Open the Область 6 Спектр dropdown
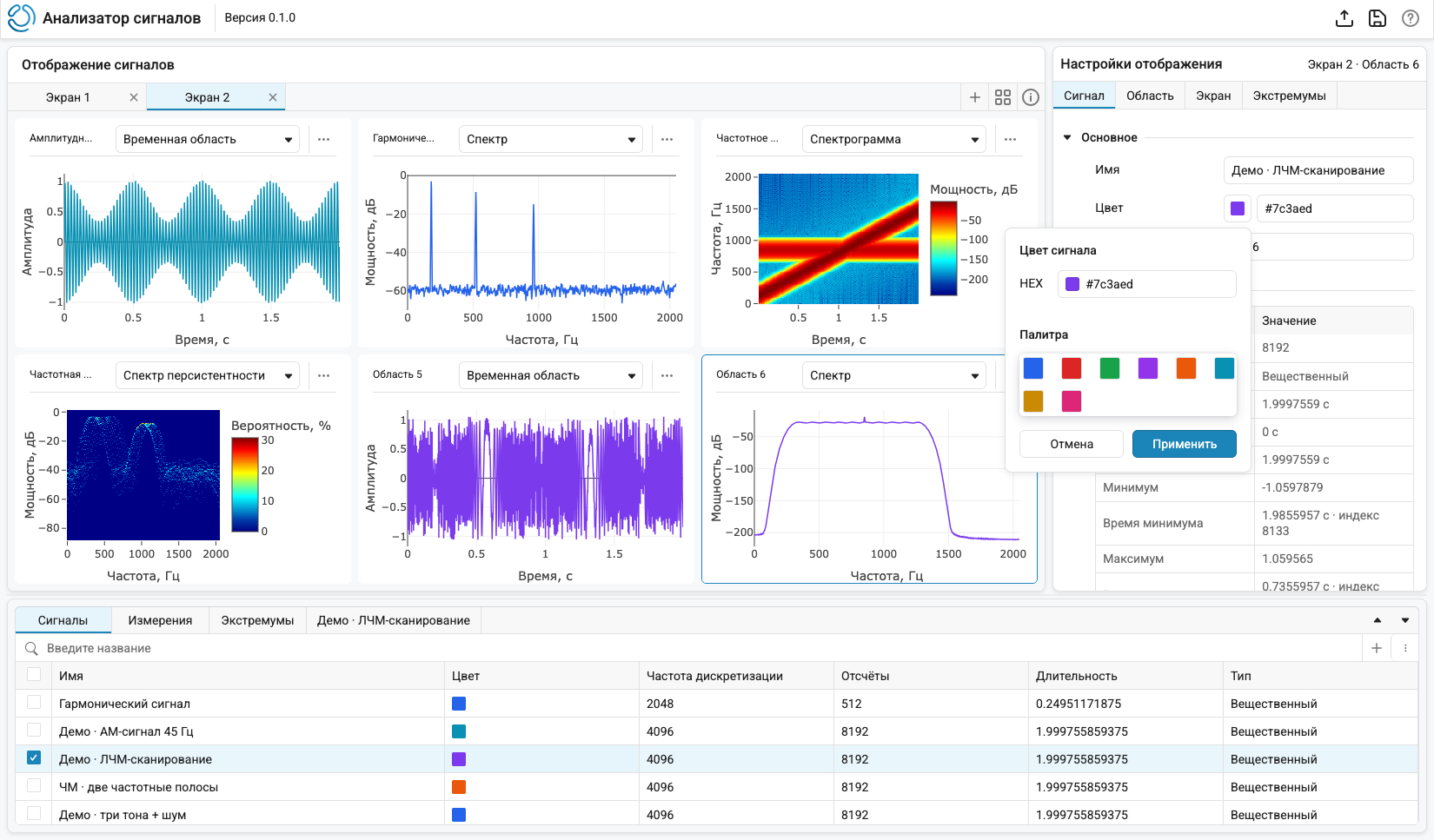This screenshot has width=1434, height=840. coord(894,375)
